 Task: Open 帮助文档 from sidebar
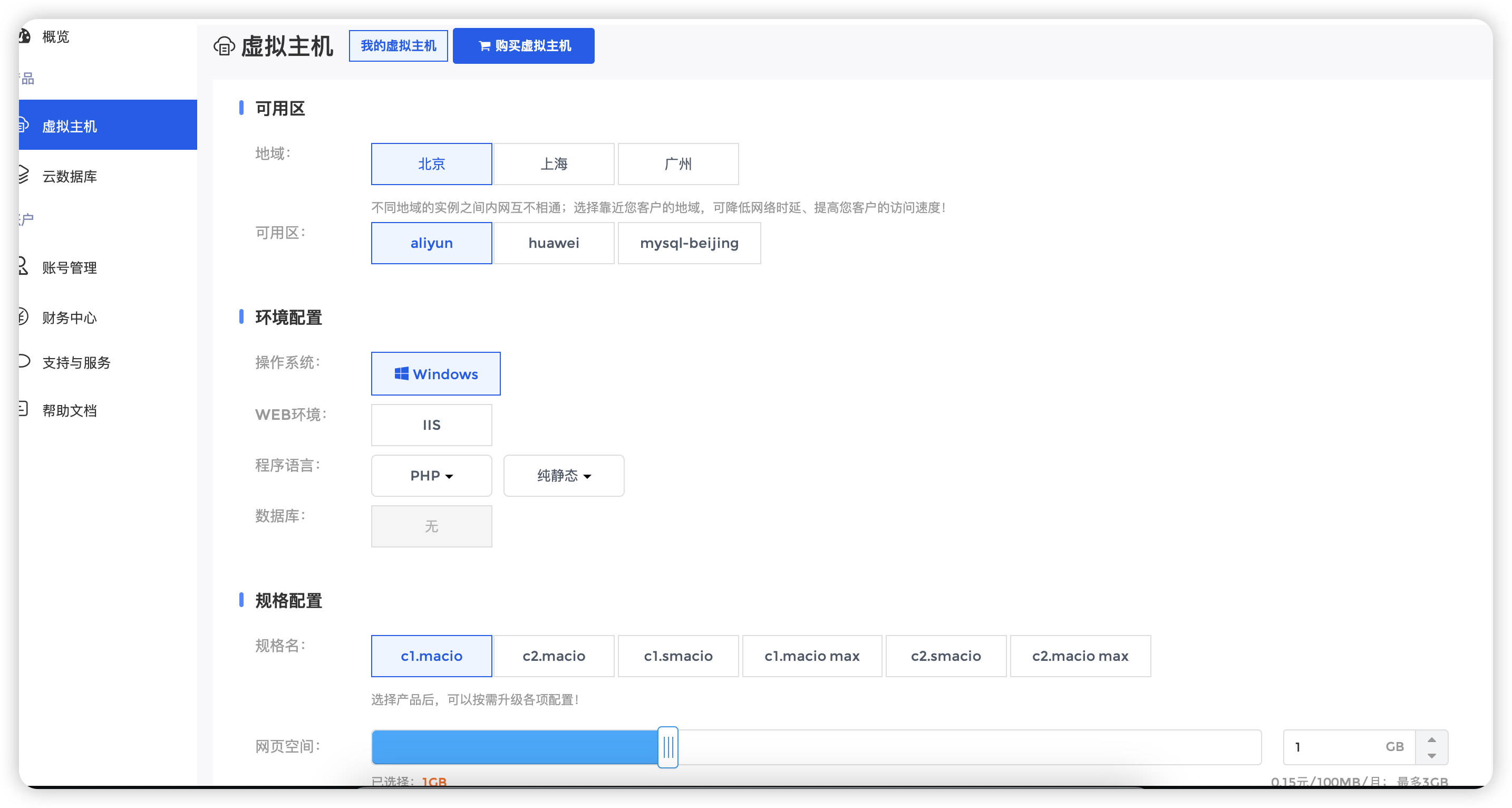pos(69,410)
